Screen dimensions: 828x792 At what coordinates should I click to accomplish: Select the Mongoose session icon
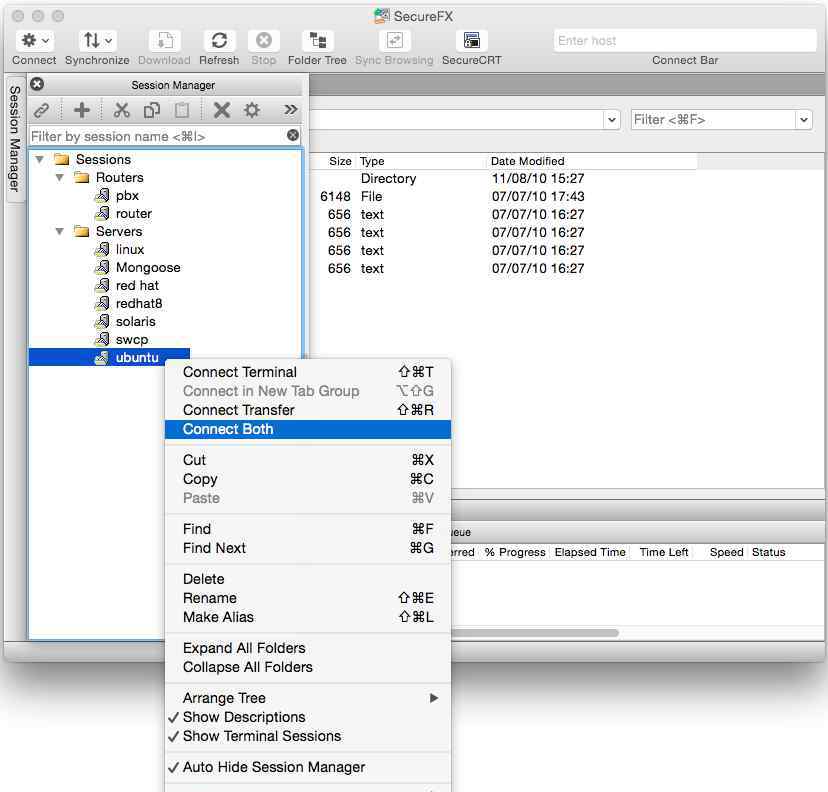click(102, 267)
